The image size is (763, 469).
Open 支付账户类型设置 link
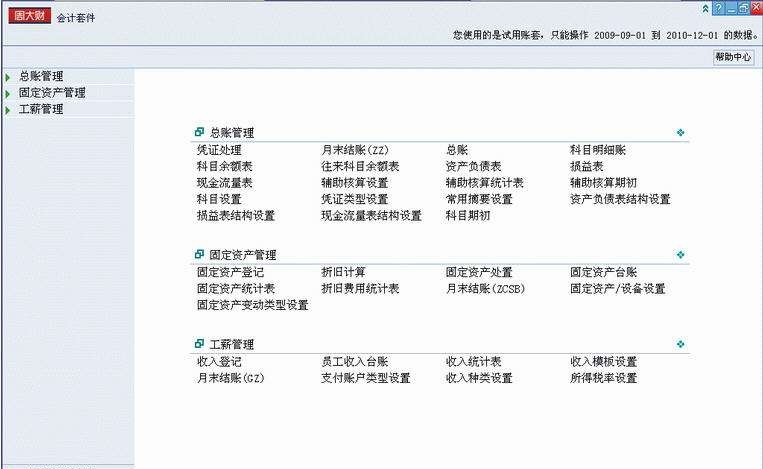366,378
